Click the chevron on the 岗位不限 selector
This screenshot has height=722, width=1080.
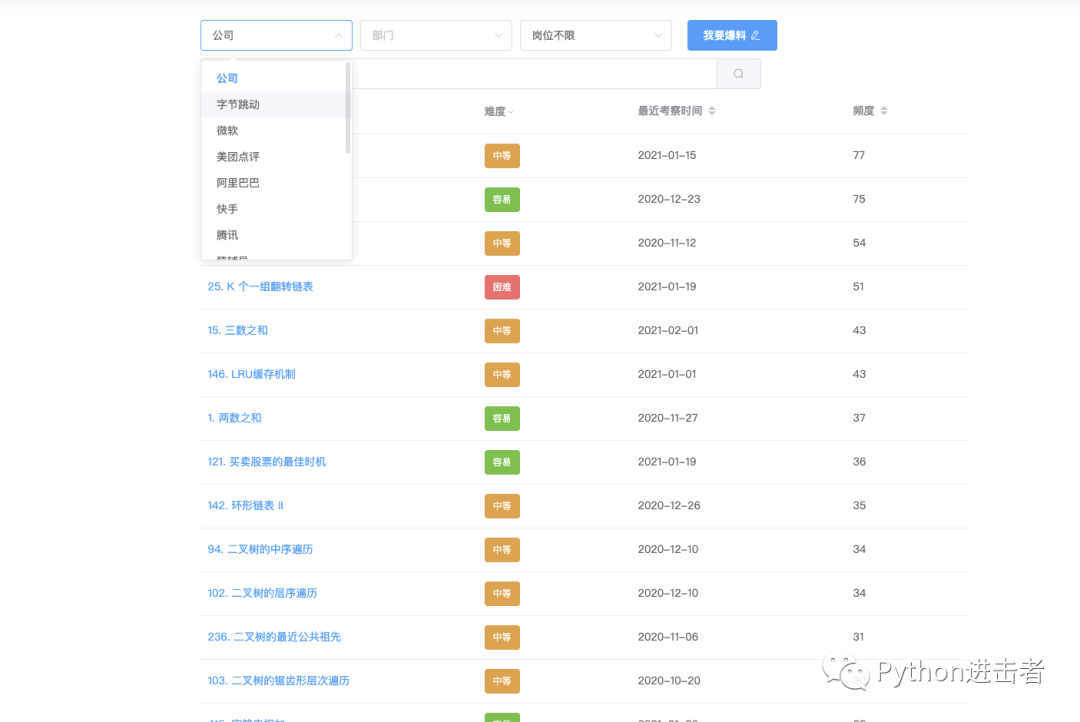click(660, 35)
